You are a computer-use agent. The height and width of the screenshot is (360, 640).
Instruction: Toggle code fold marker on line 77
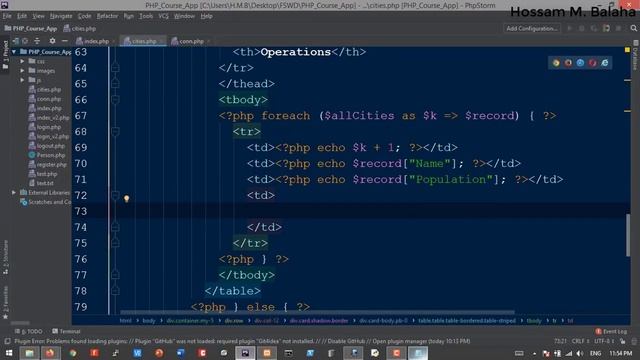[116, 275]
